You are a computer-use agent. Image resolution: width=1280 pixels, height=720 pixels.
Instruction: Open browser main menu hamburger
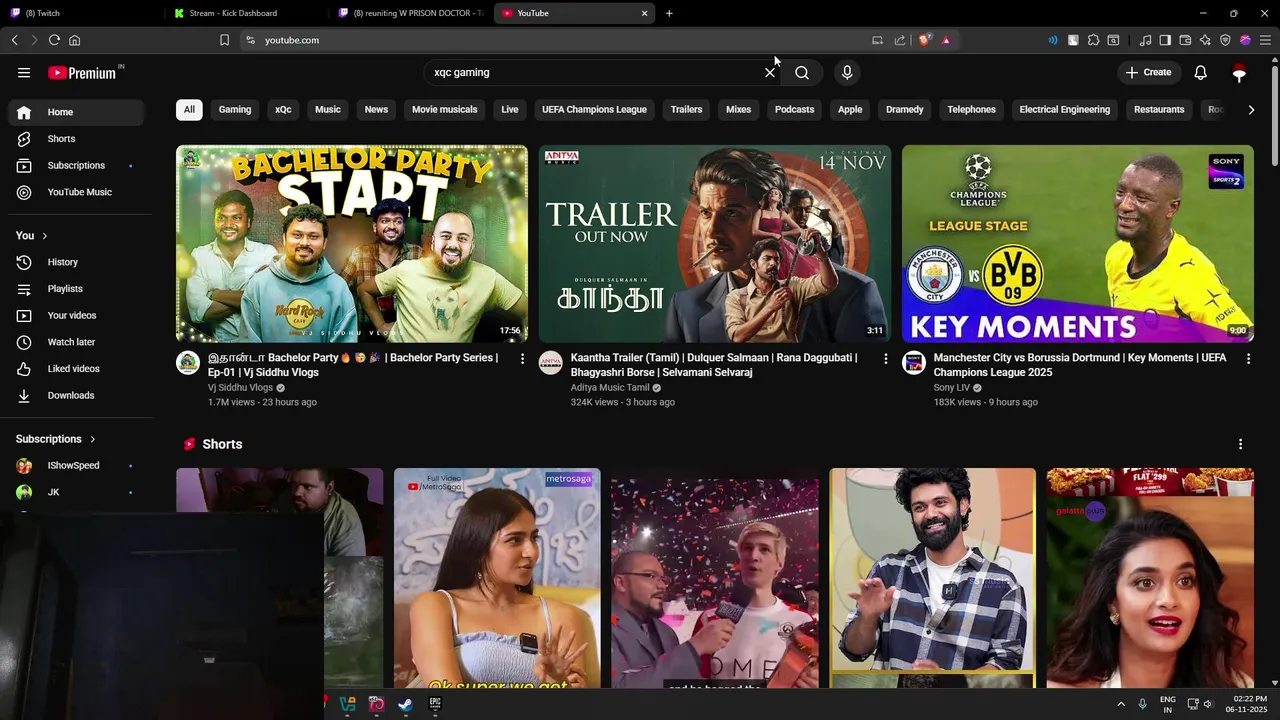point(1265,40)
